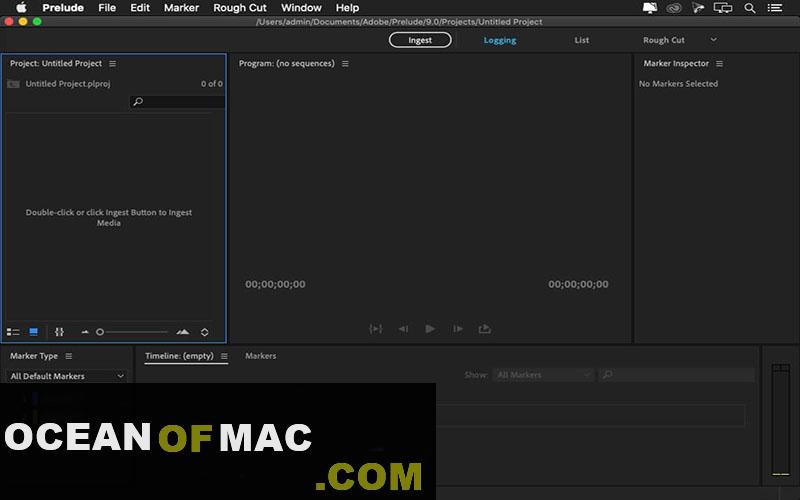Open the Marker Type panel menu

pos(69,356)
